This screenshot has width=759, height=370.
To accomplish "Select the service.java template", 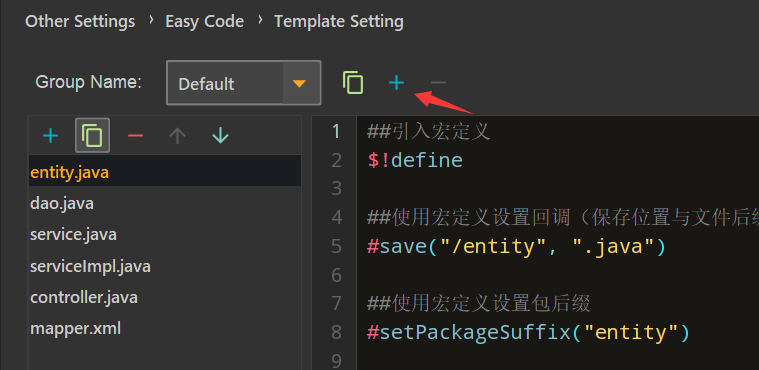I will click(x=165, y=234).
